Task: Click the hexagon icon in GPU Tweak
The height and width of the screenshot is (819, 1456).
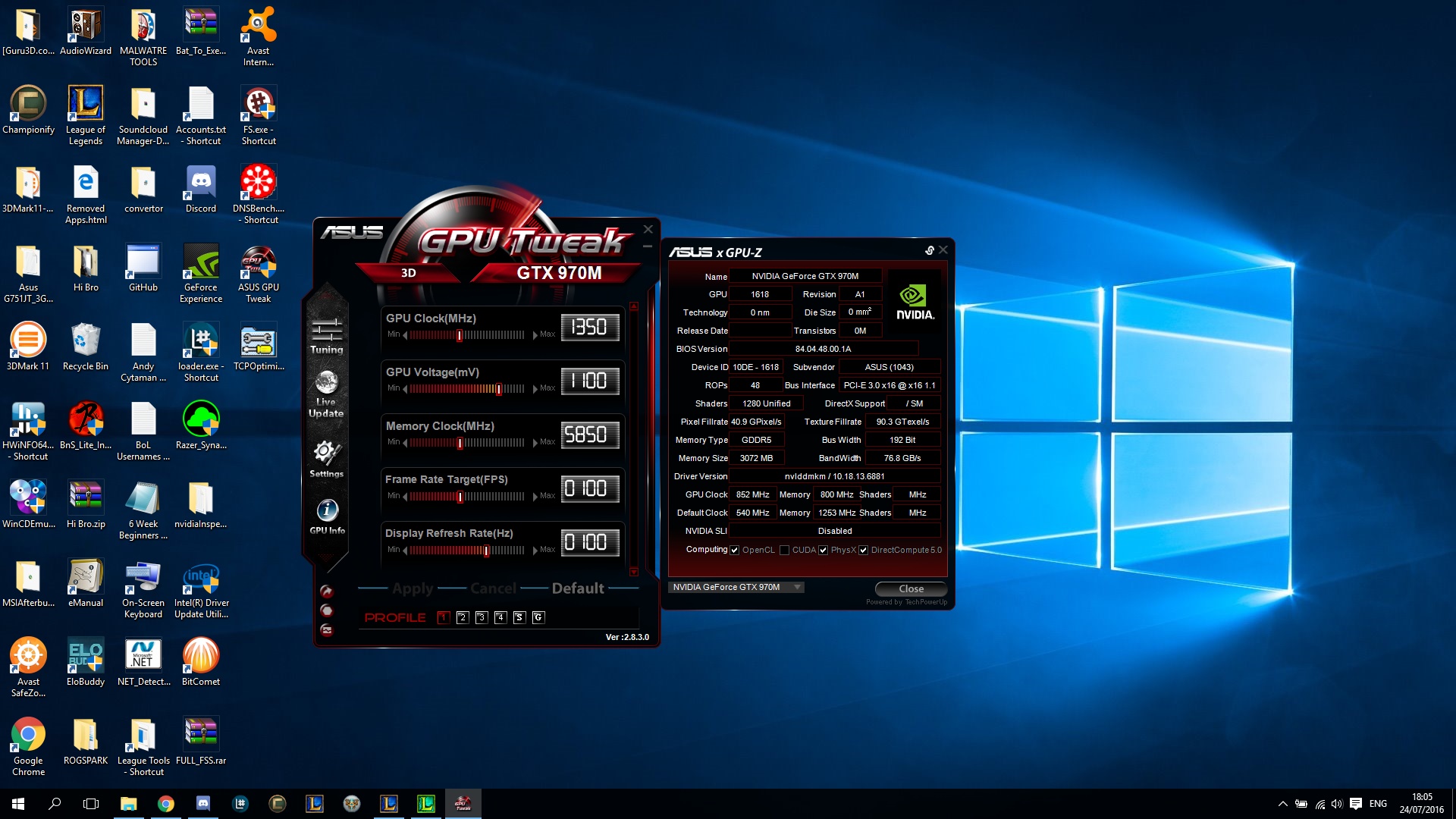Action: point(327,610)
